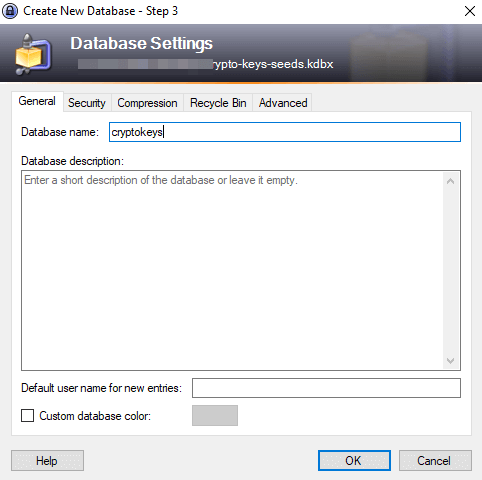
Task: Switch to the Security tab
Action: coord(87,103)
